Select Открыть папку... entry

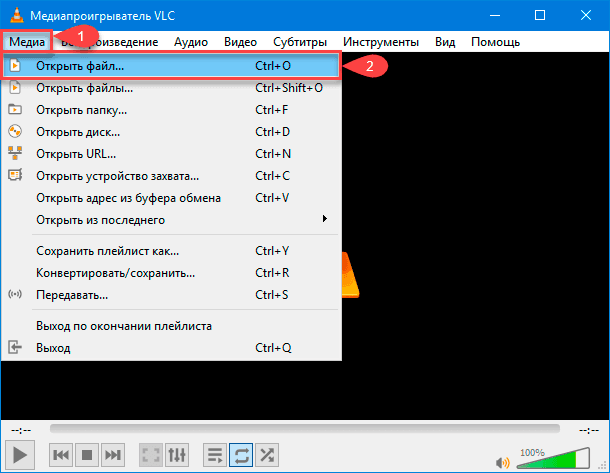click(171, 110)
